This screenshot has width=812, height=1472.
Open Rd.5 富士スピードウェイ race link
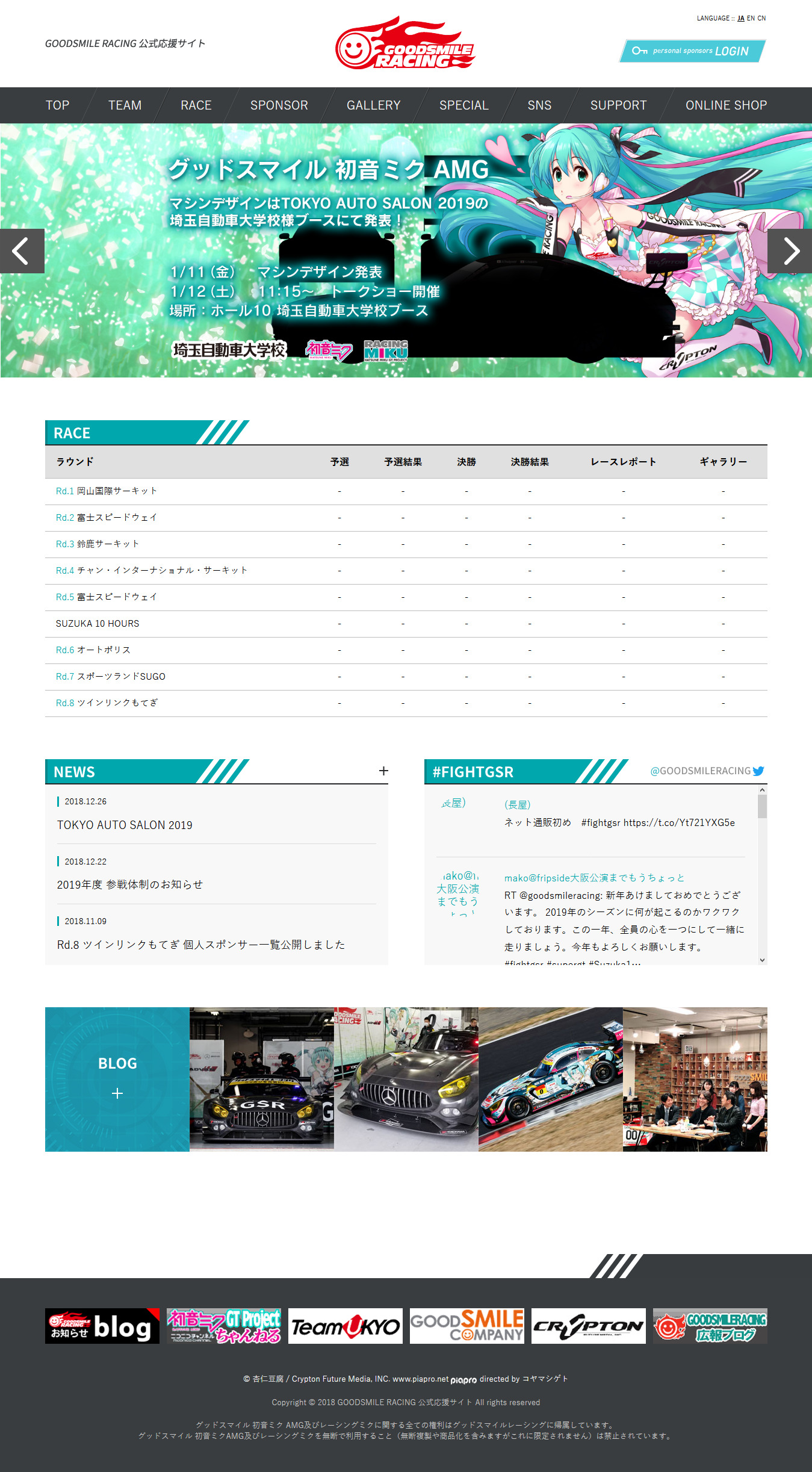point(107,597)
